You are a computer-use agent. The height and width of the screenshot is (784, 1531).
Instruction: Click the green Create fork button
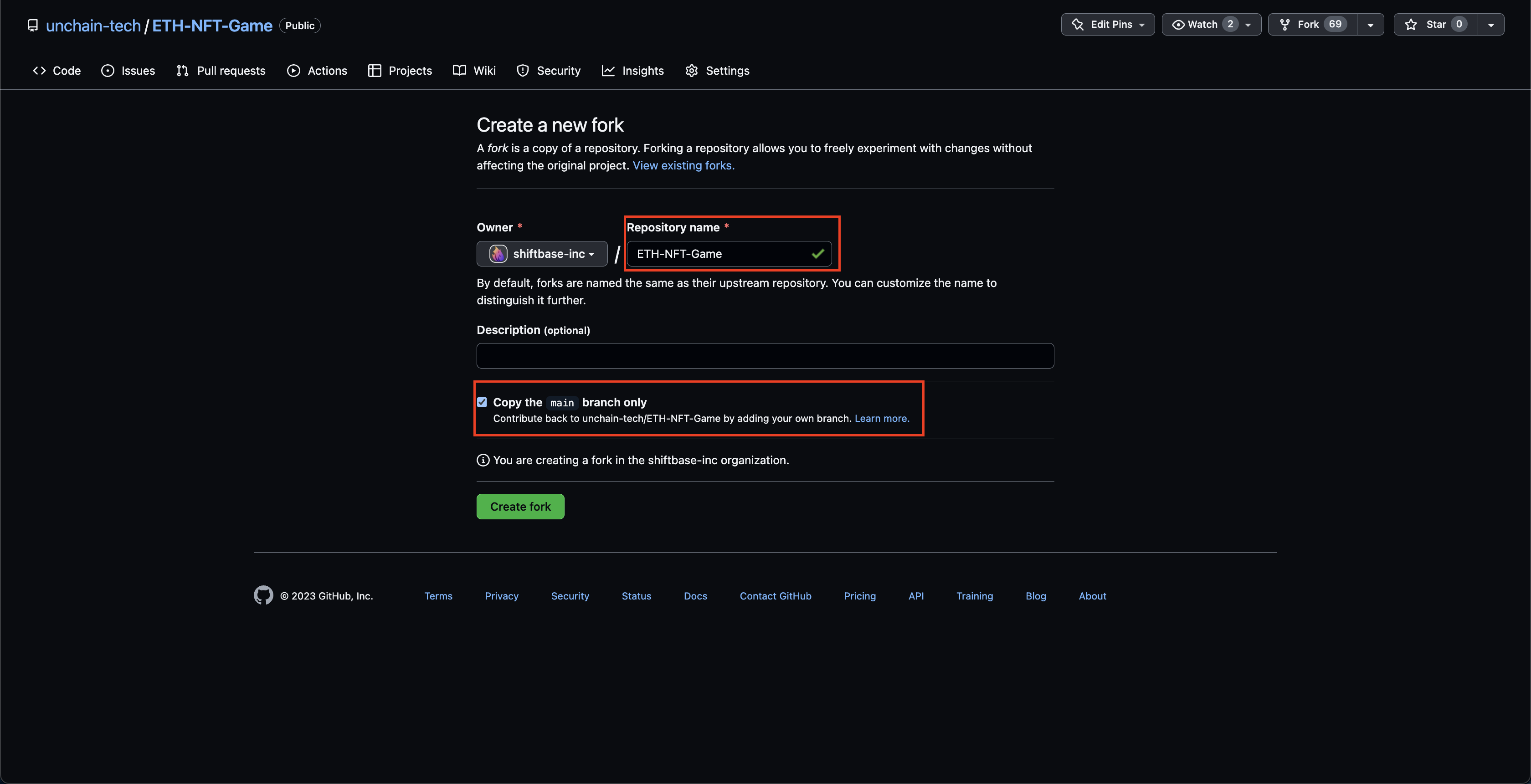click(520, 507)
